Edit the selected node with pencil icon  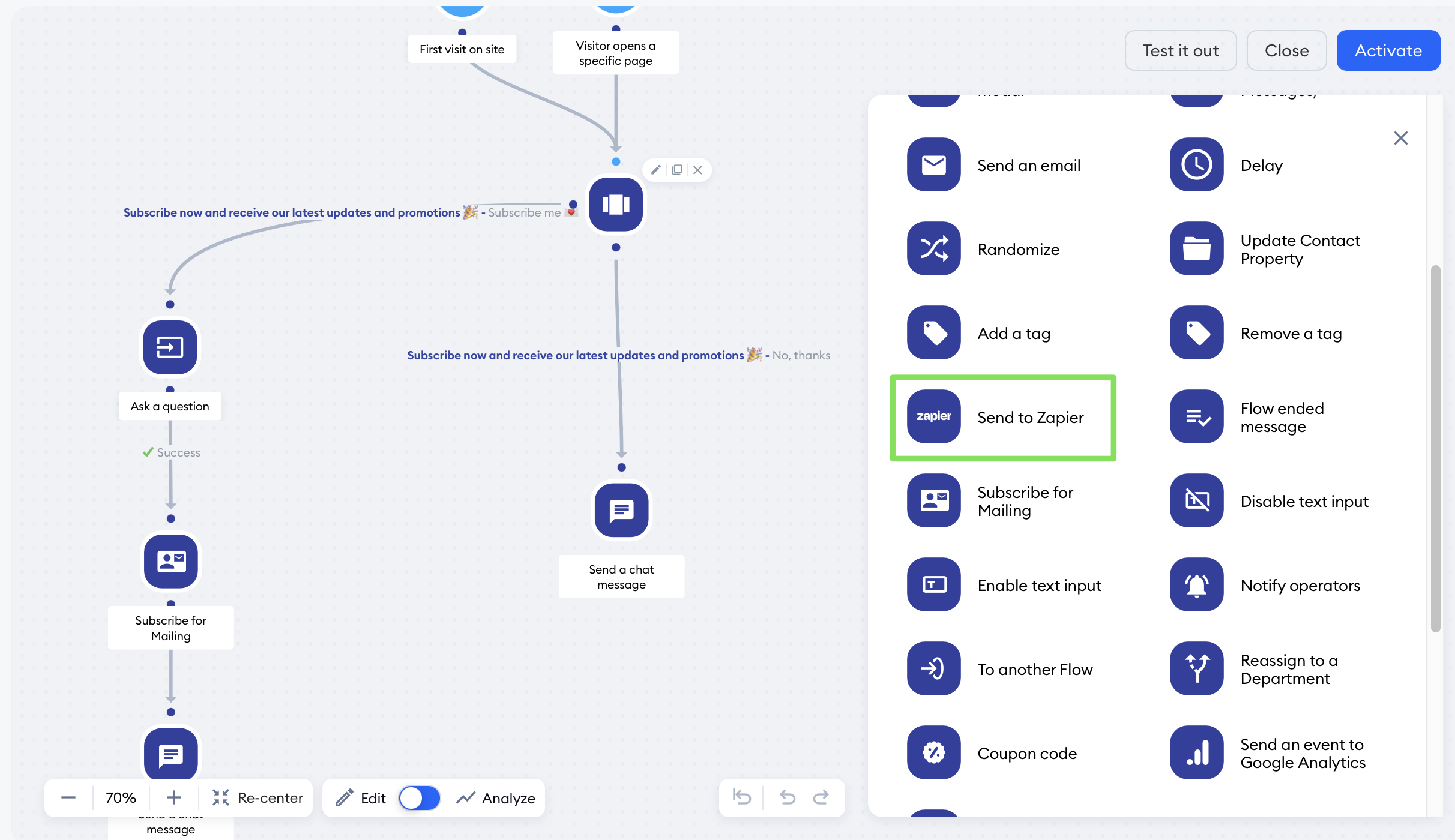click(656, 170)
